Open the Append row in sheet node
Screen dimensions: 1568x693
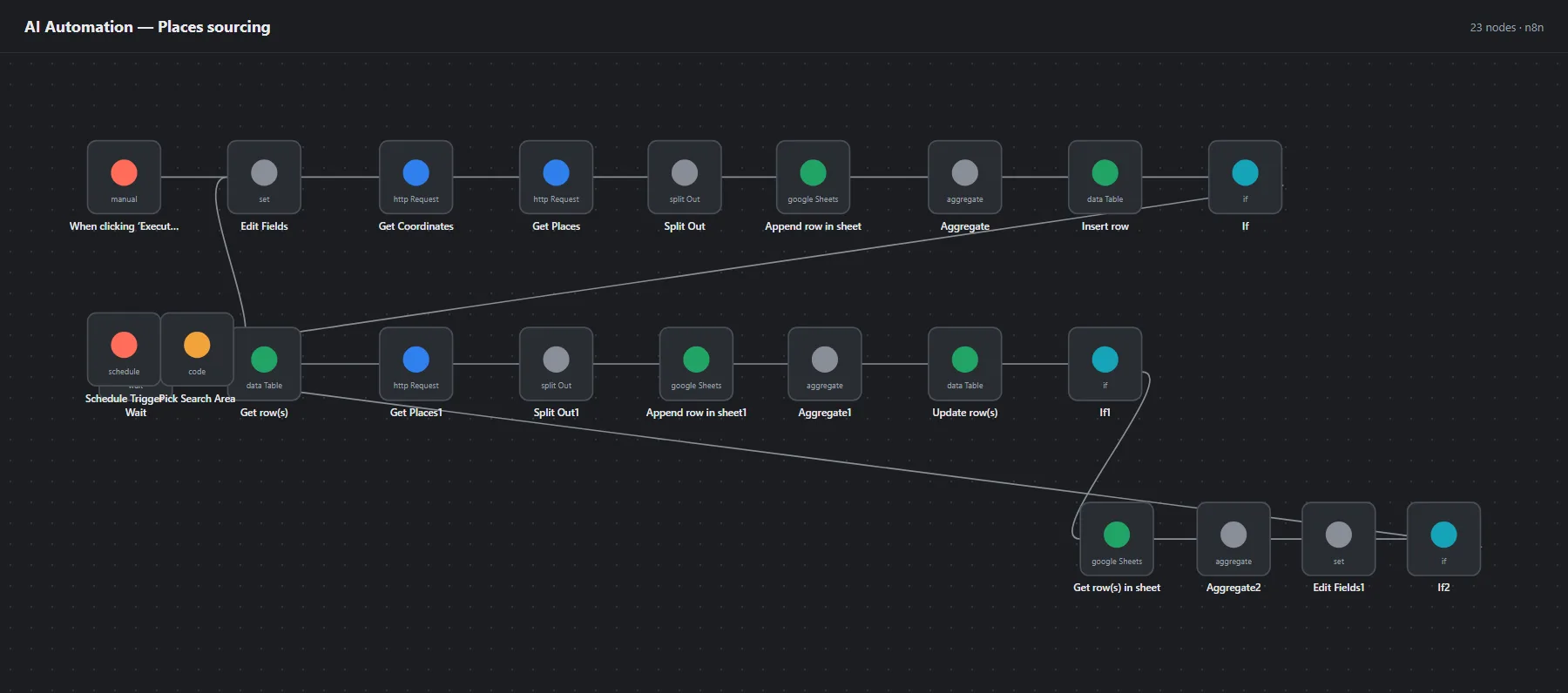pos(813,177)
